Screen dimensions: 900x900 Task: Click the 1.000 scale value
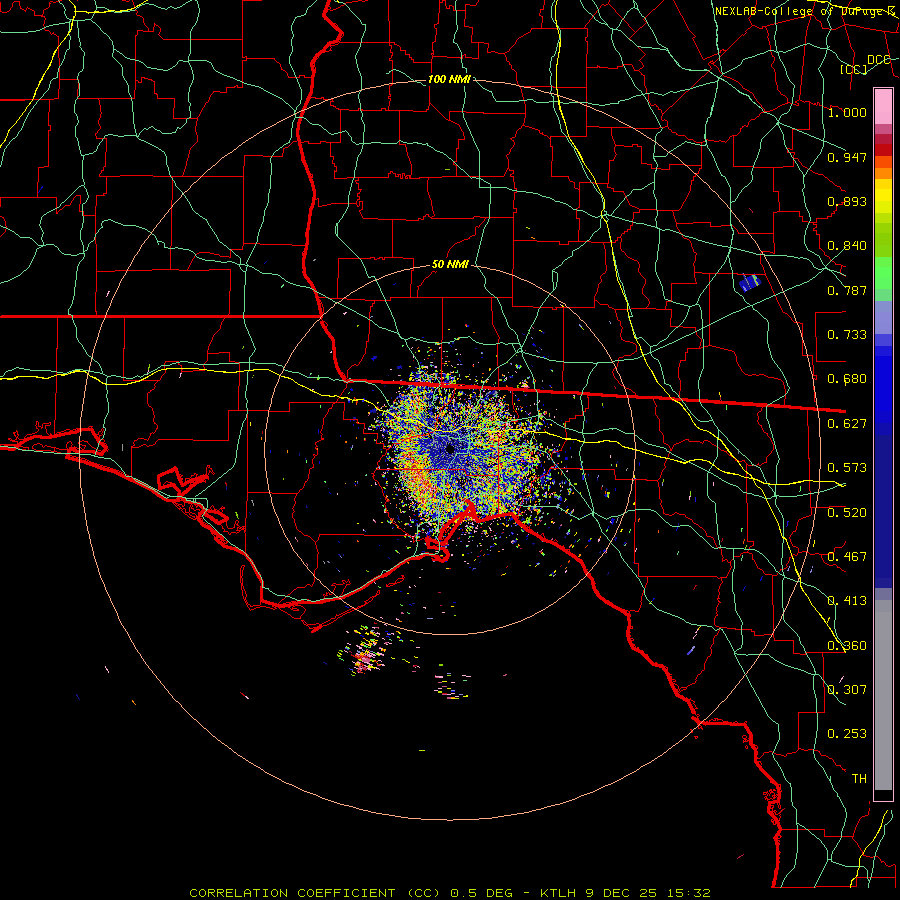(847, 112)
